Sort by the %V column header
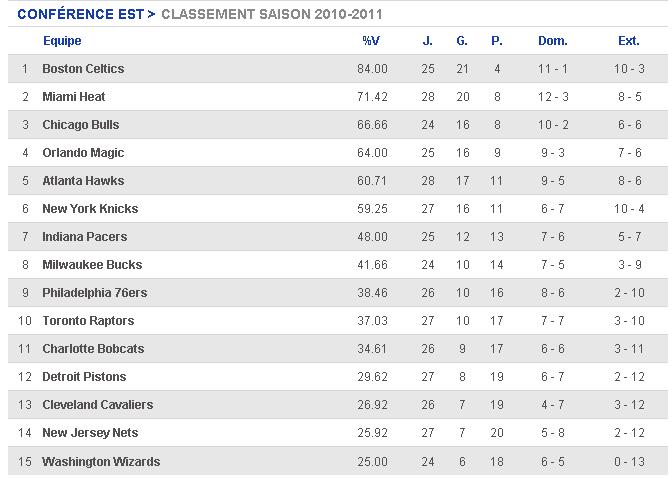This screenshot has height=478, width=672. click(x=371, y=41)
